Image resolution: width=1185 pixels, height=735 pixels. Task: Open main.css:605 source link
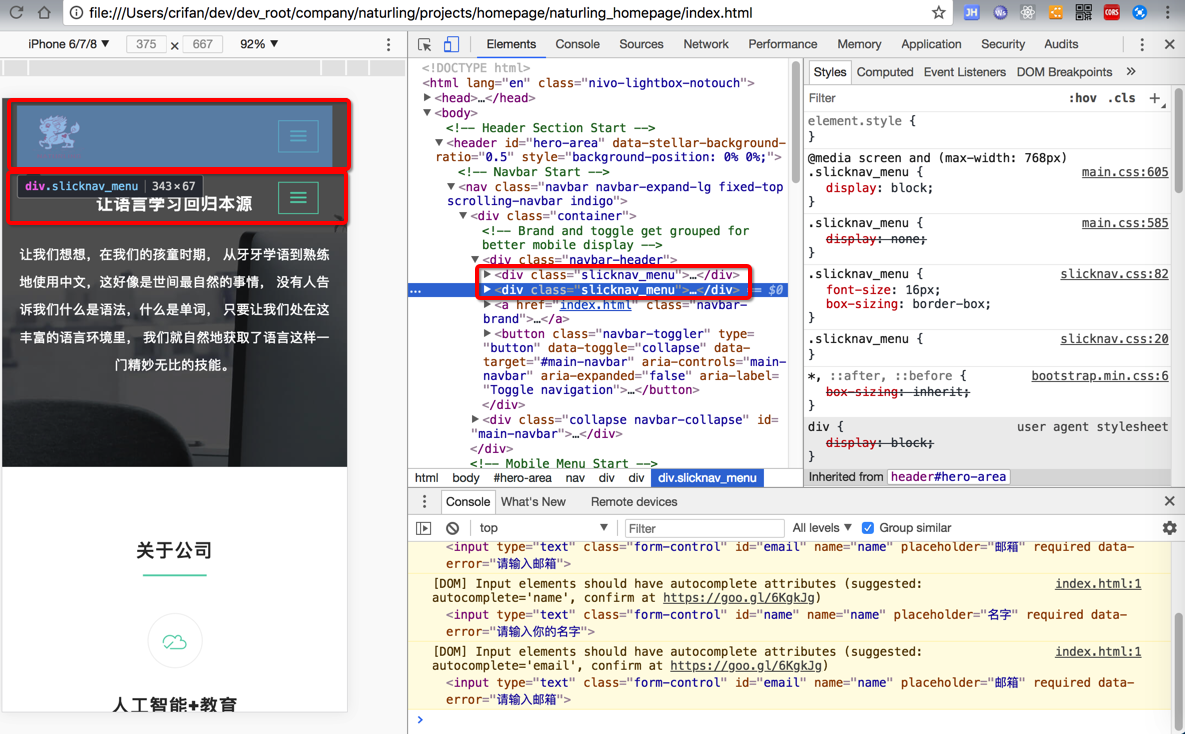pyautogui.click(x=1125, y=172)
